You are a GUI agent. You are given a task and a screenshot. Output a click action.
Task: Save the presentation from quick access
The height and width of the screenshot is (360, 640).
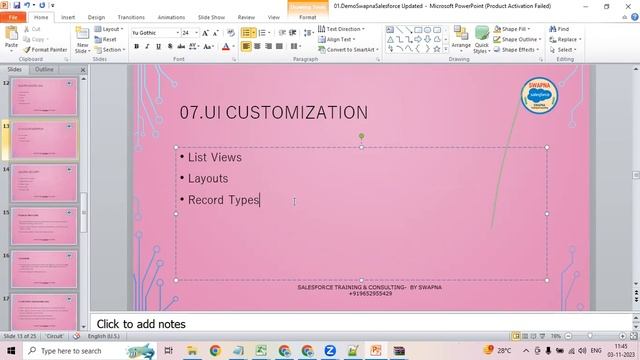point(17,5)
